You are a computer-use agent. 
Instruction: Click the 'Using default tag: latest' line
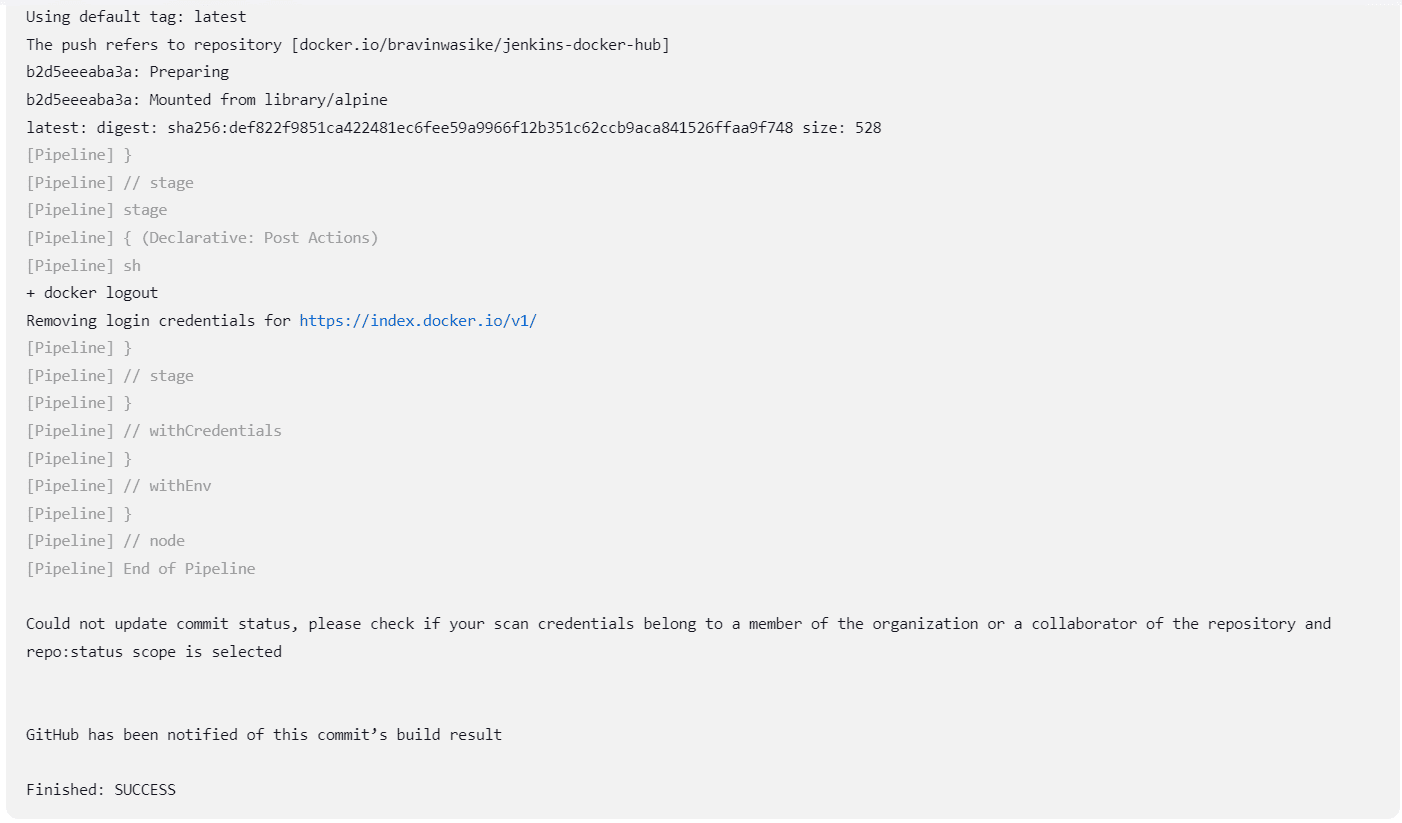[136, 17]
